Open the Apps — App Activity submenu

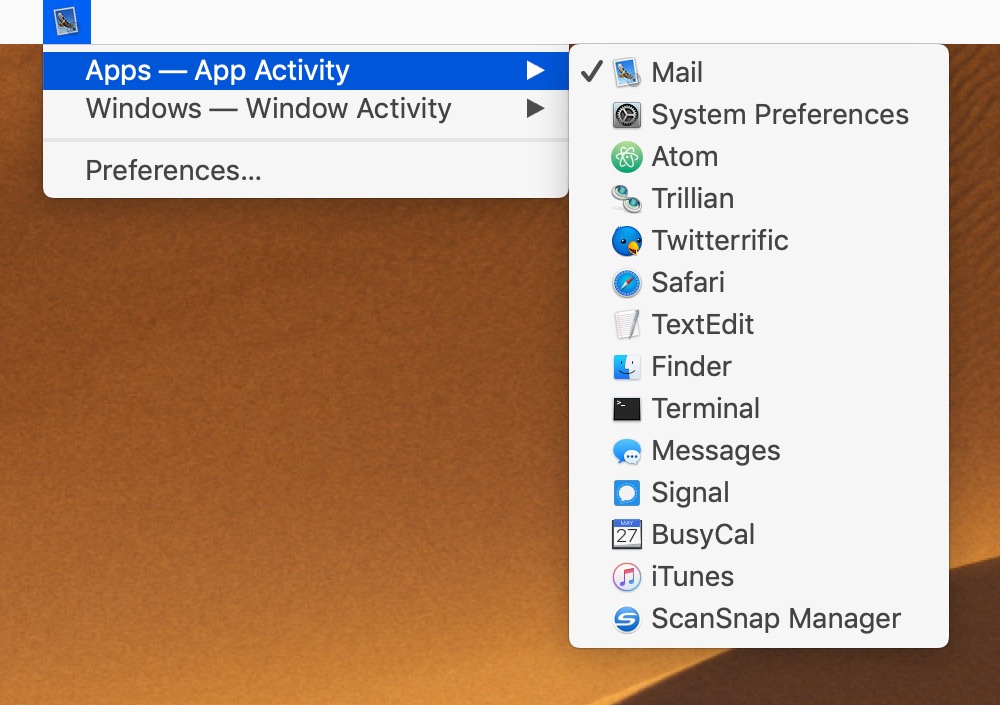[x=305, y=71]
